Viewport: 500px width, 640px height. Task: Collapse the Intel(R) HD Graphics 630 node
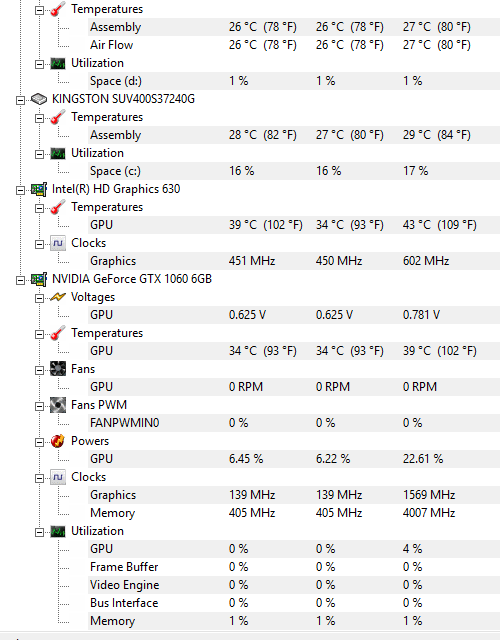(x=20, y=190)
